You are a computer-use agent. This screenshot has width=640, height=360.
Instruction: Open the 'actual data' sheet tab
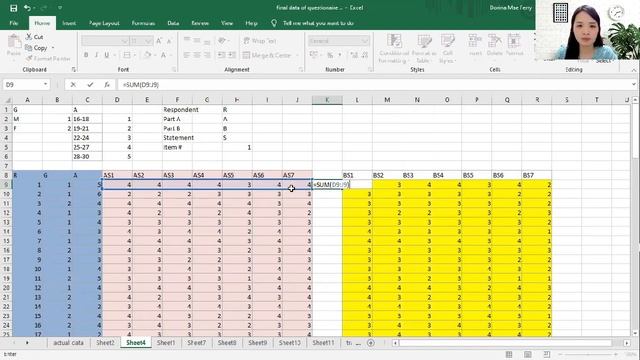click(x=68, y=343)
